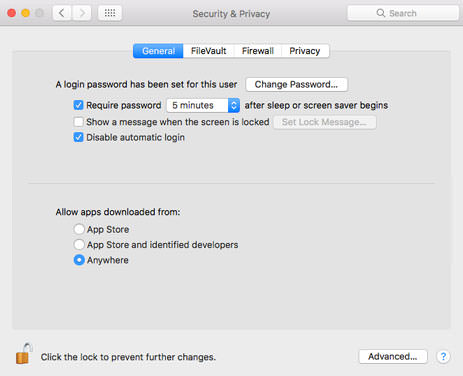Screen dimensions: 463x376
Task: Open the 5 minutes password delay dropdown
Action: [x=203, y=105]
